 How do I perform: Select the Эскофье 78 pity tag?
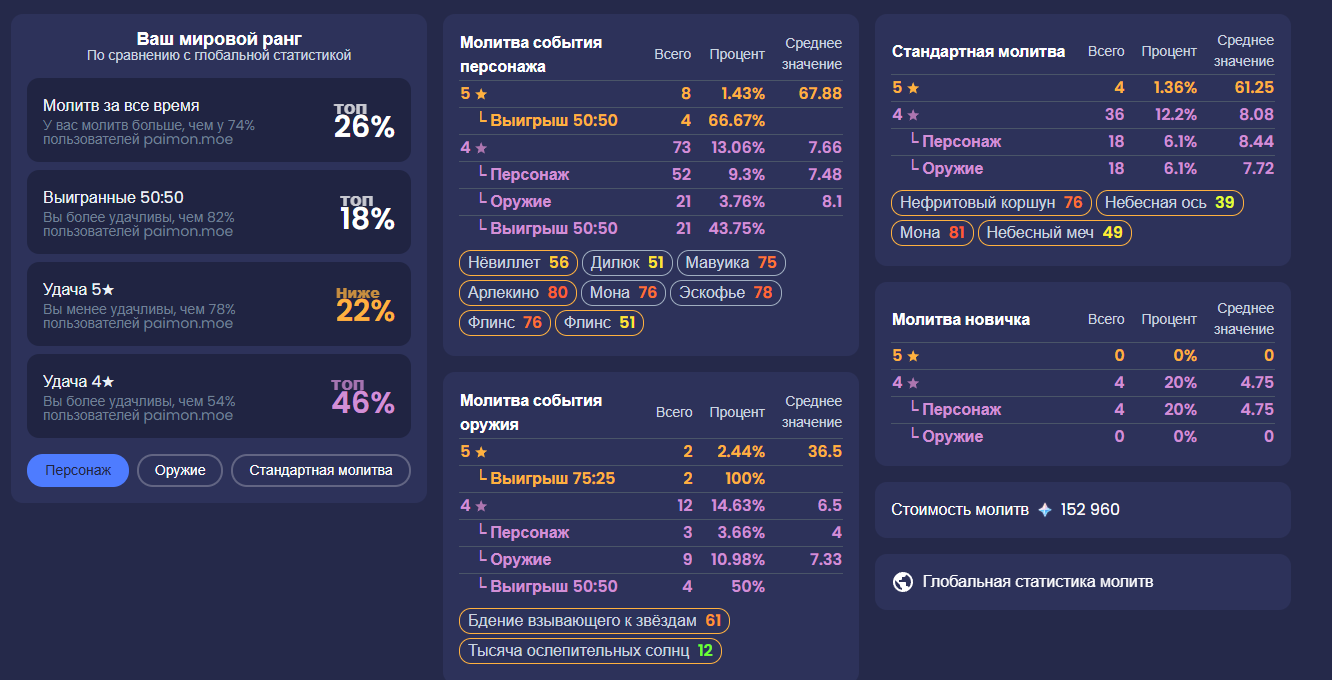[725, 293]
